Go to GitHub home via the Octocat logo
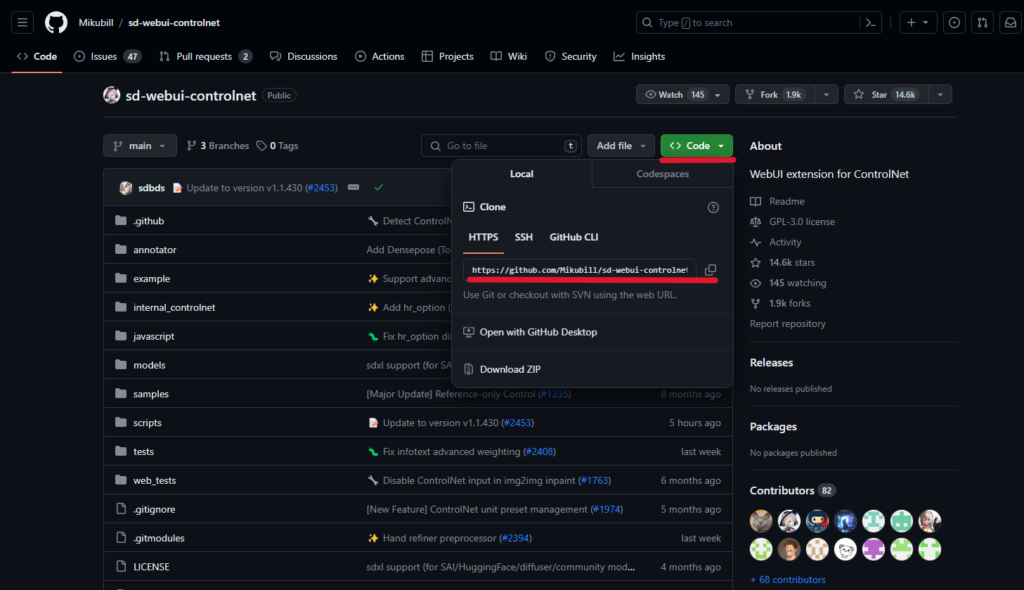This screenshot has height=590, width=1024. pos(56,22)
